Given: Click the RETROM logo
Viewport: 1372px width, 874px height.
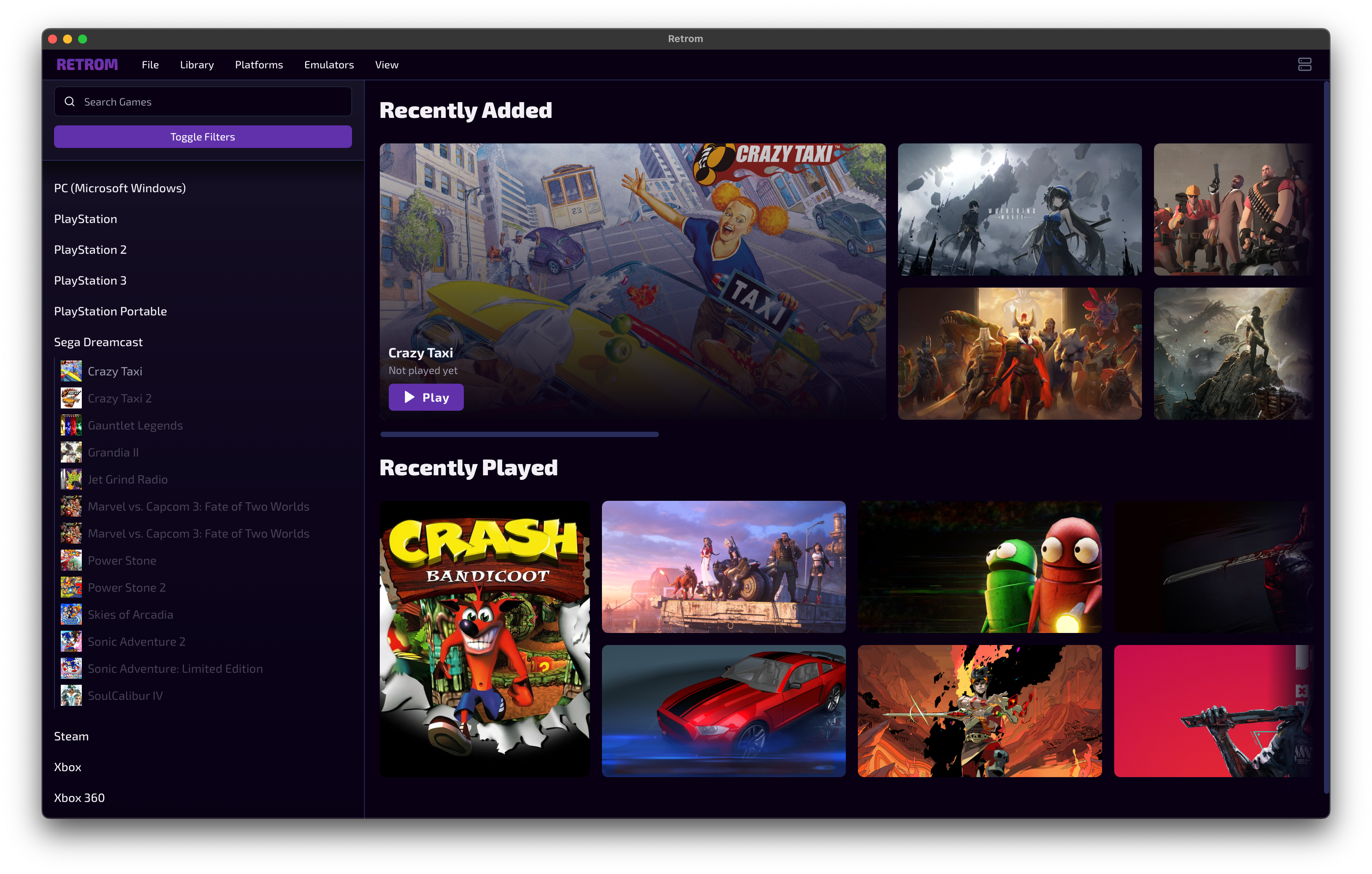Looking at the screenshot, I should [87, 65].
